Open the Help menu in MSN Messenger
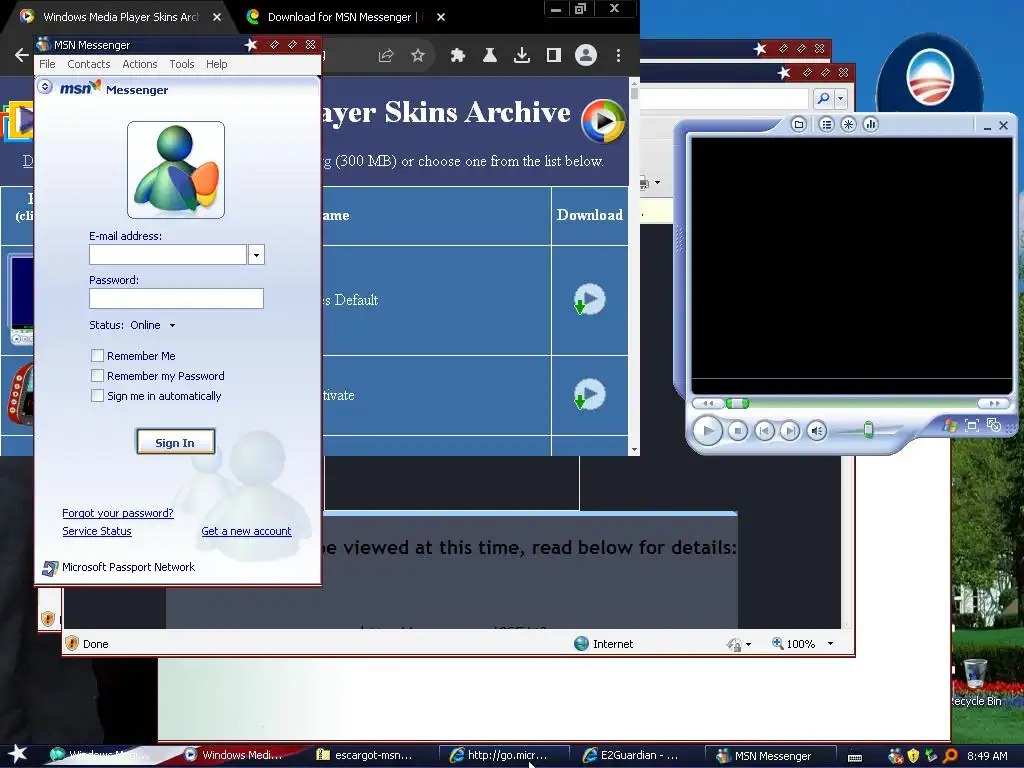 216,64
